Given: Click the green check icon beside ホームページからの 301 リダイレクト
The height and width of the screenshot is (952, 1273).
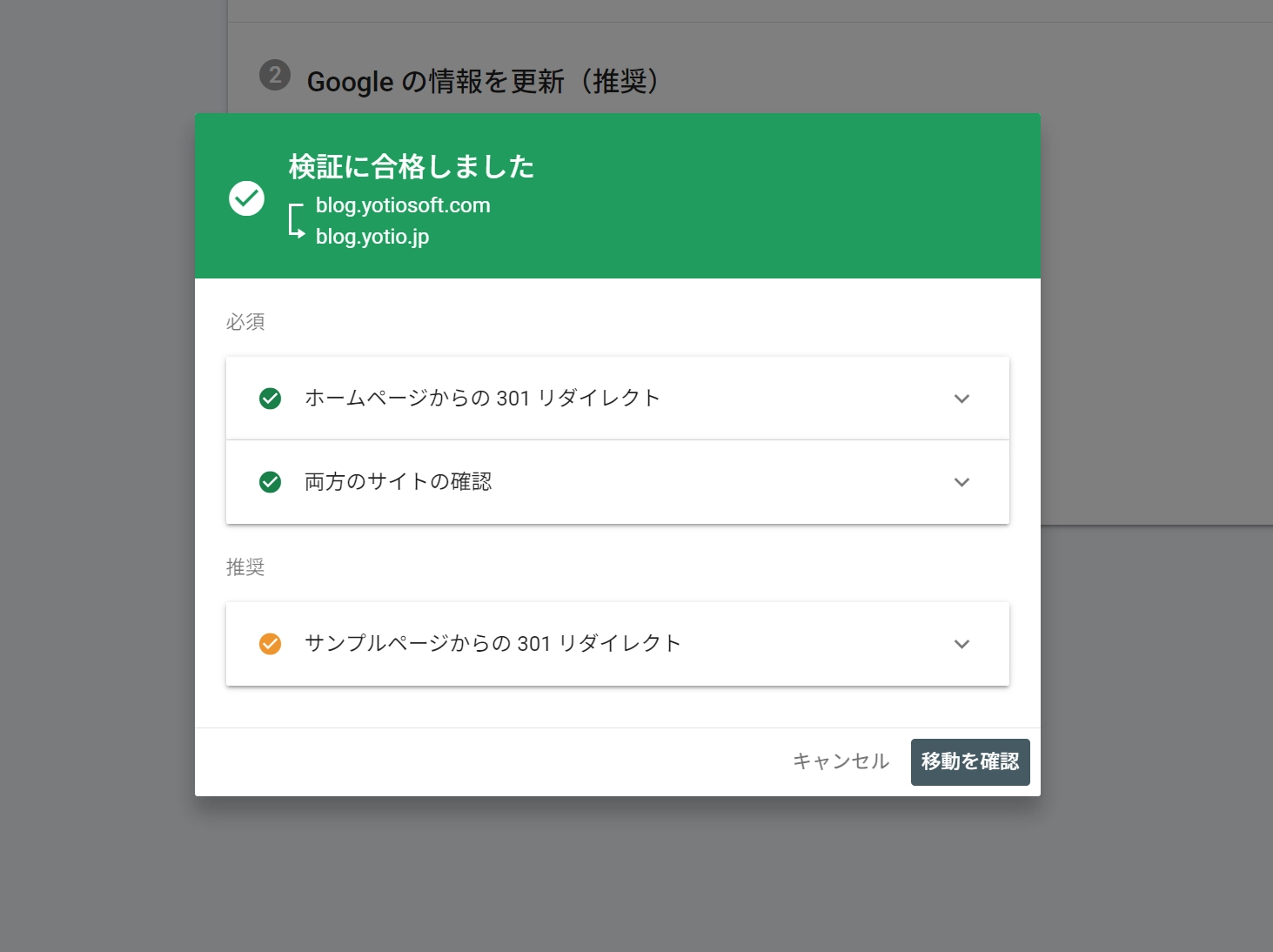Looking at the screenshot, I should click(271, 399).
